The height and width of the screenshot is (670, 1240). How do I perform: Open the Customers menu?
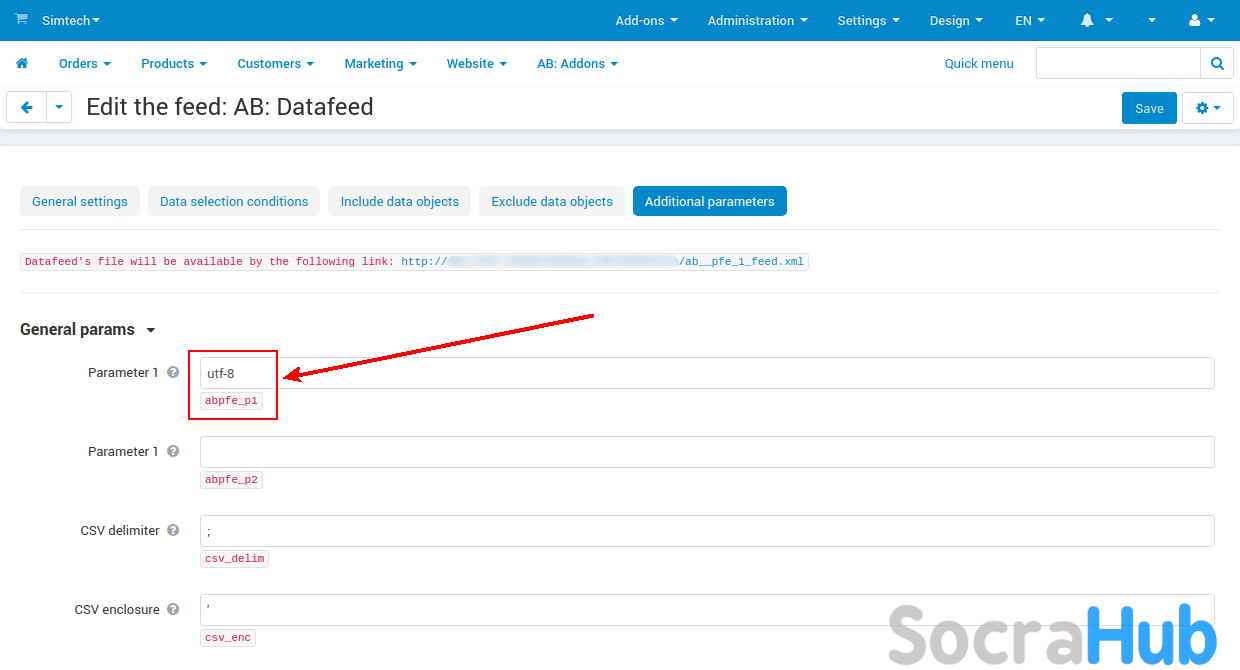click(275, 63)
